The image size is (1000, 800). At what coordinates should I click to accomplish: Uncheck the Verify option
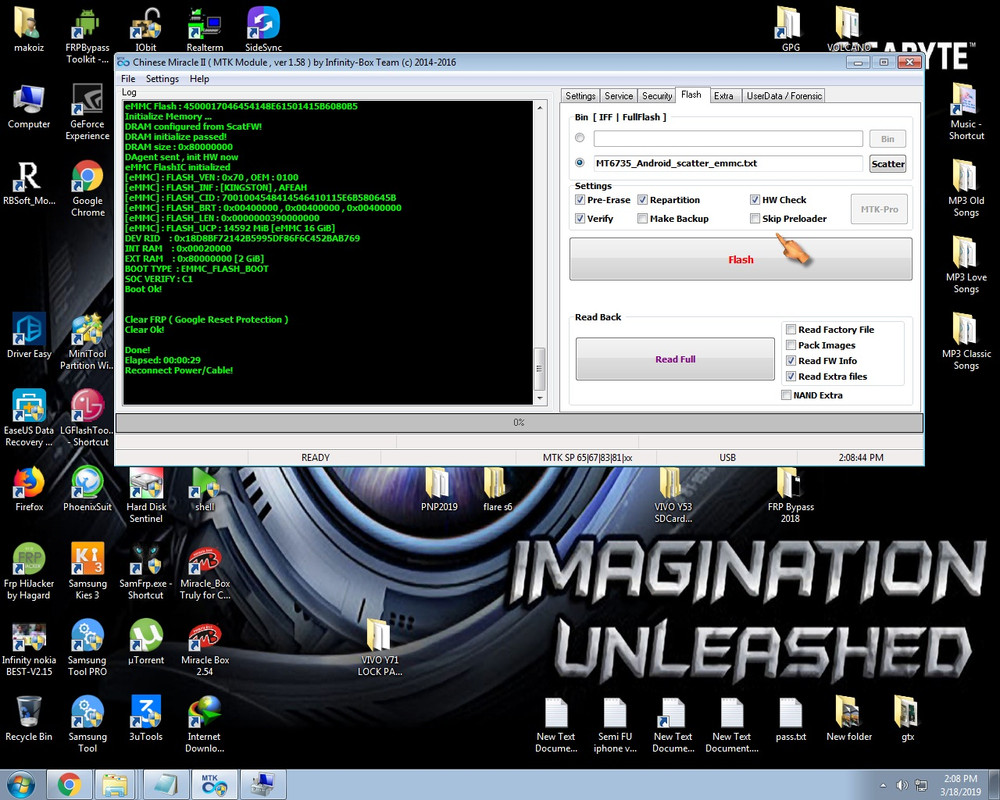pos(580,218)
